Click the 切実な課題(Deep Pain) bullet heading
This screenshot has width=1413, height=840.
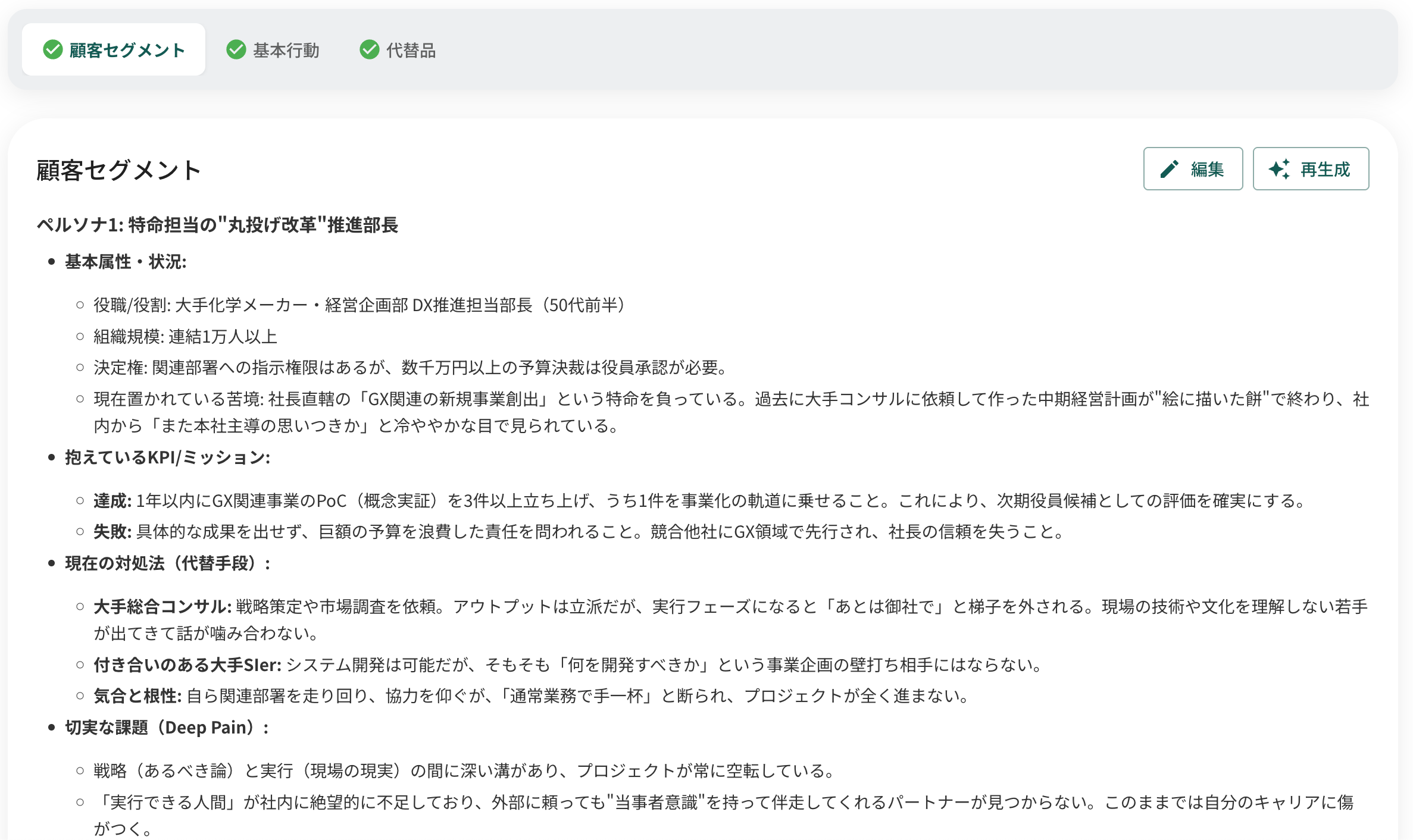click(x=166, y=728)
